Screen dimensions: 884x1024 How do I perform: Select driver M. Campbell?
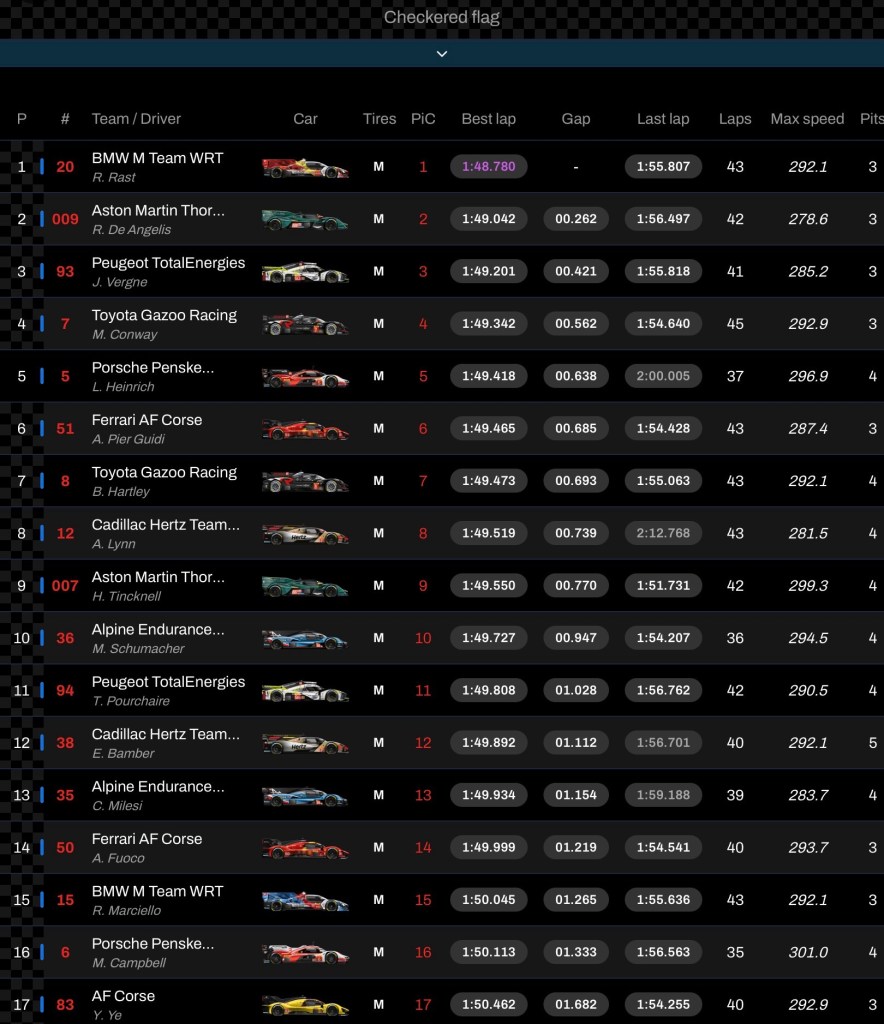point(129,963)
